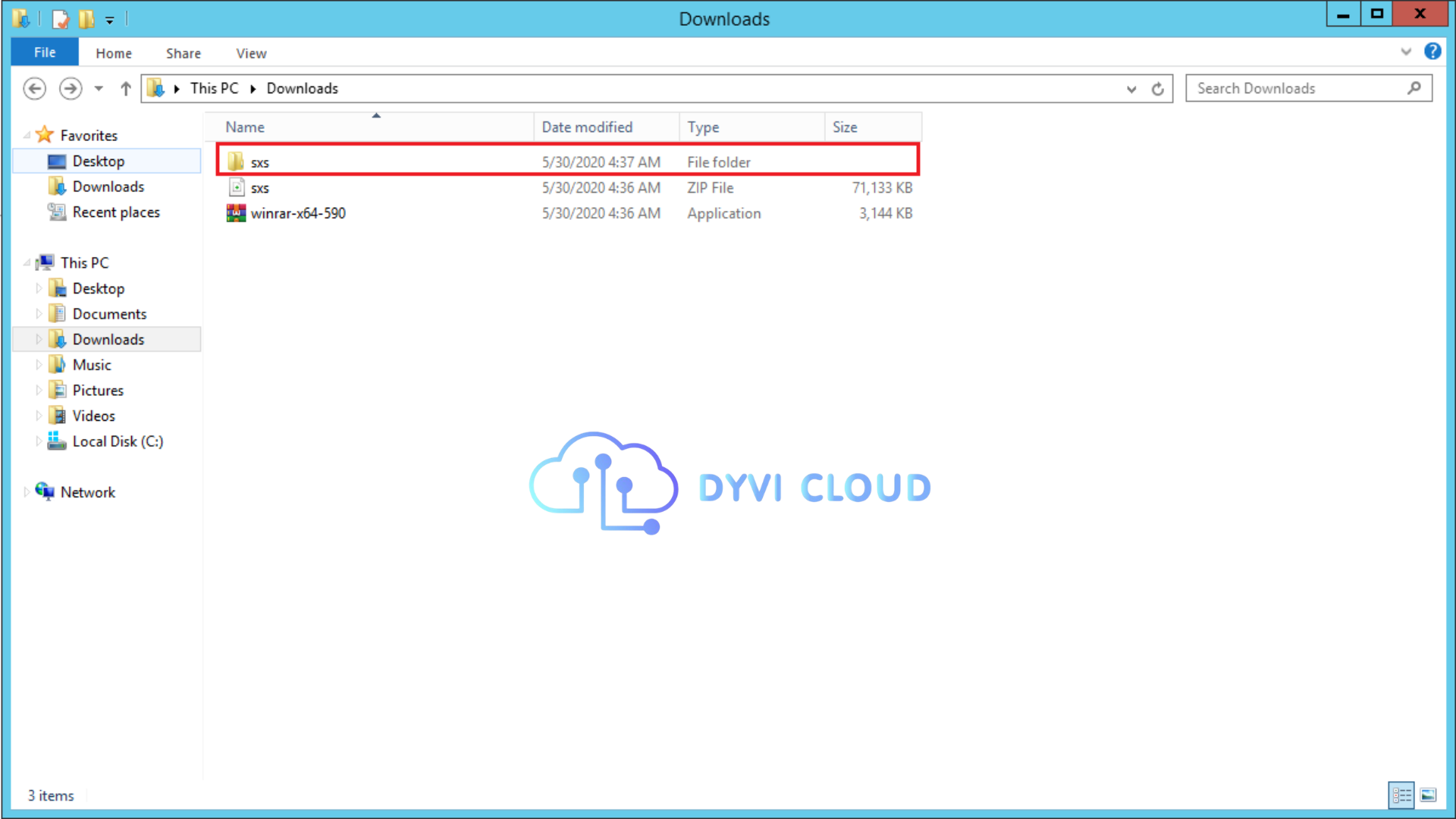Viewport: 1456px width, 819px height.
Task: Click the 71,133 KB size cell
Action: coord(882,187)
